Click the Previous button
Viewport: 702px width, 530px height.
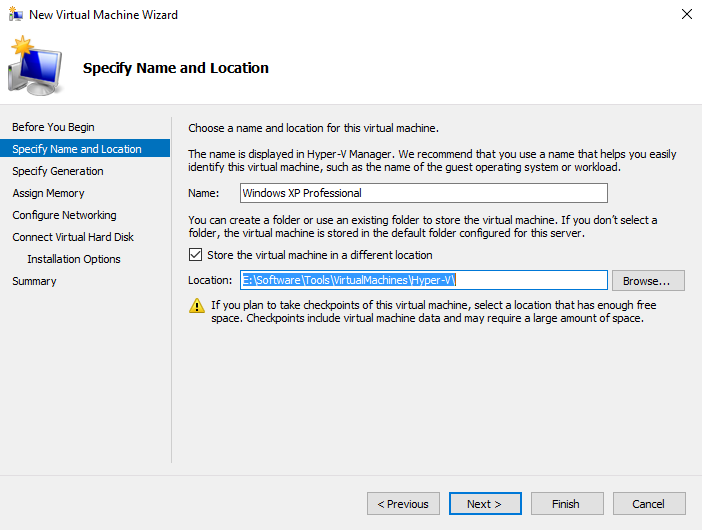click(x=404, y=504)
